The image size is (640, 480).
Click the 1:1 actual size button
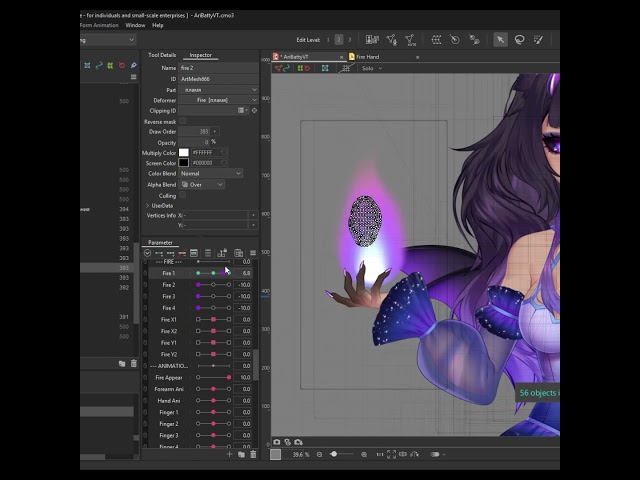pyautogui.click(x=379, y=454)
